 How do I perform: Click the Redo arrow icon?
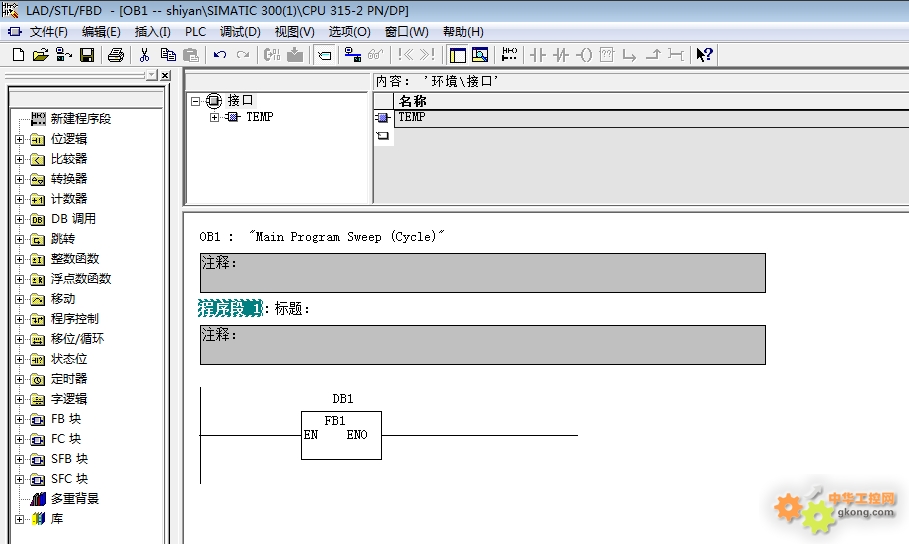243,55
